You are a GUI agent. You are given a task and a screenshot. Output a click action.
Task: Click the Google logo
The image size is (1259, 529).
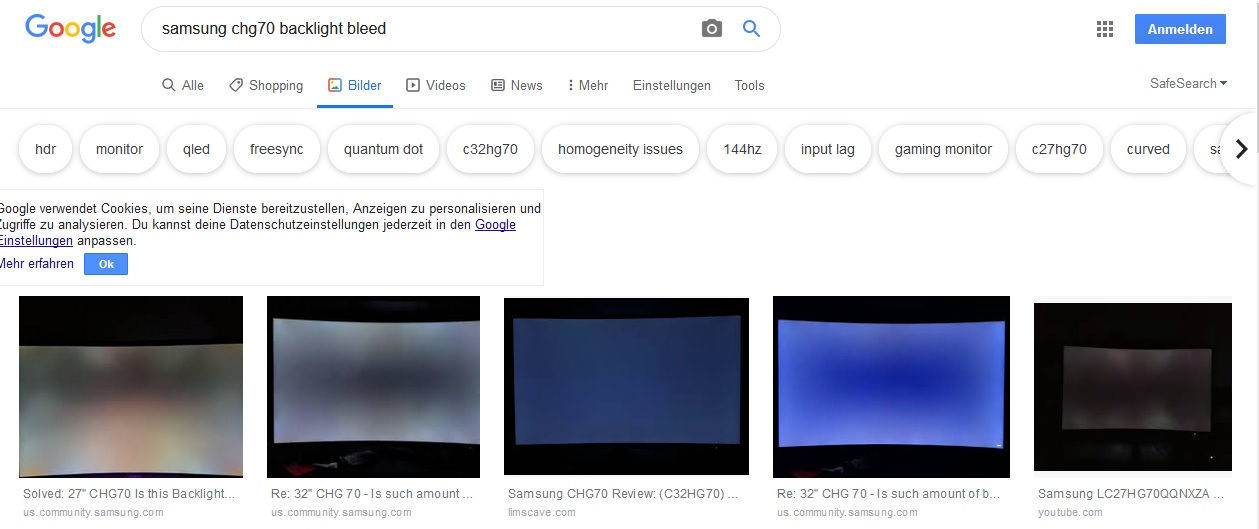tap(71, 30)
